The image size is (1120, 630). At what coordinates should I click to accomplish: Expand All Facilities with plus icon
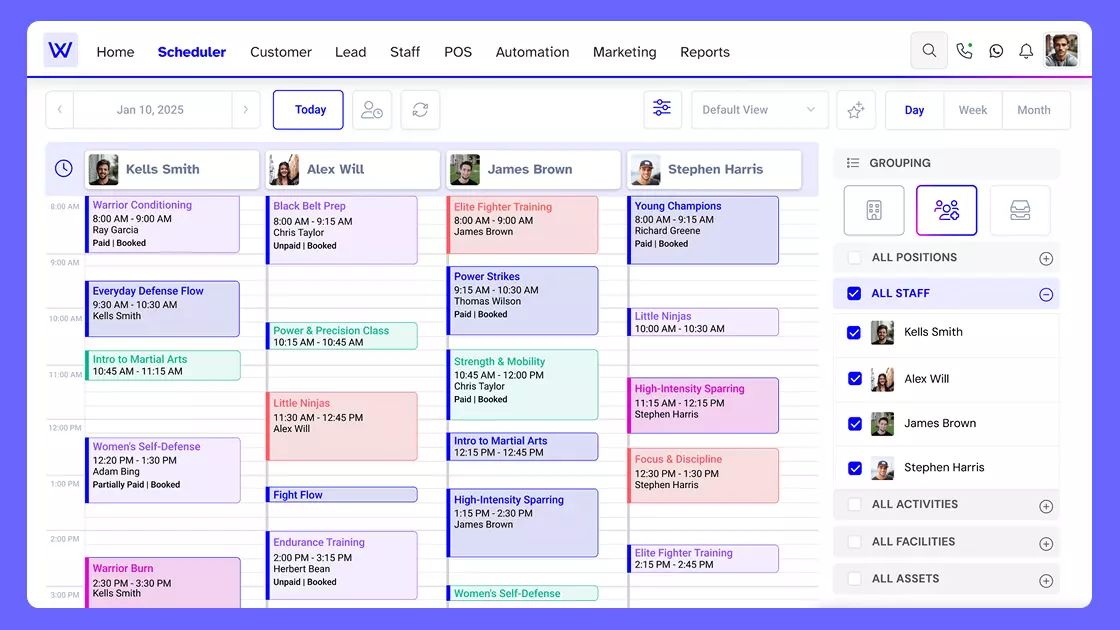[x=1046, y=544]
